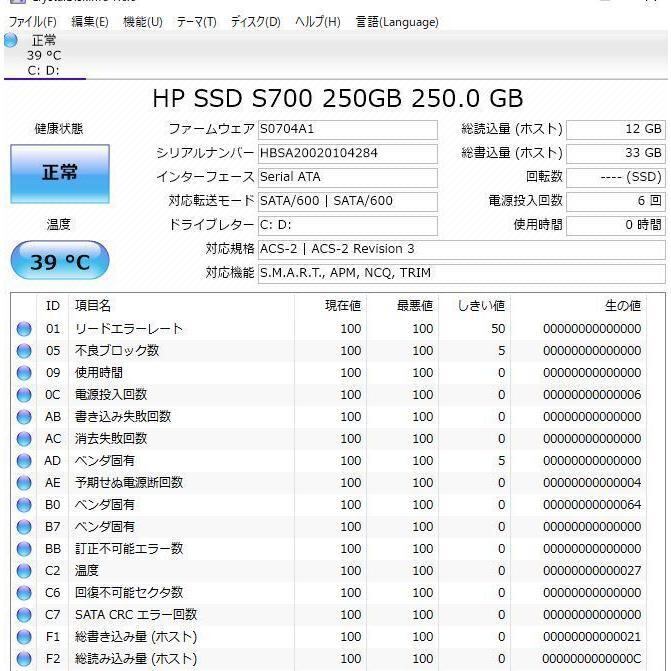Click the SATA/600 transfer mode field
671x671 pixels.
click(x=347, y=202)
